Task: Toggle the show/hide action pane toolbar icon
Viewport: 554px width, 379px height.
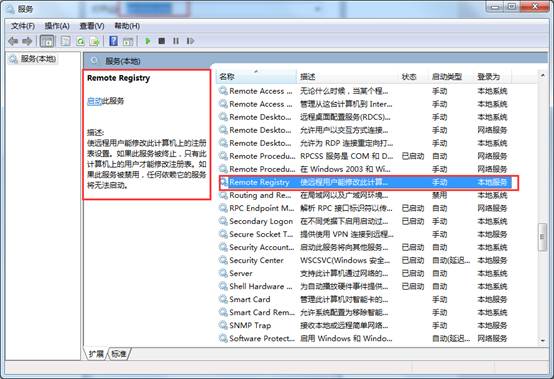Action: [x=128, y=41]
